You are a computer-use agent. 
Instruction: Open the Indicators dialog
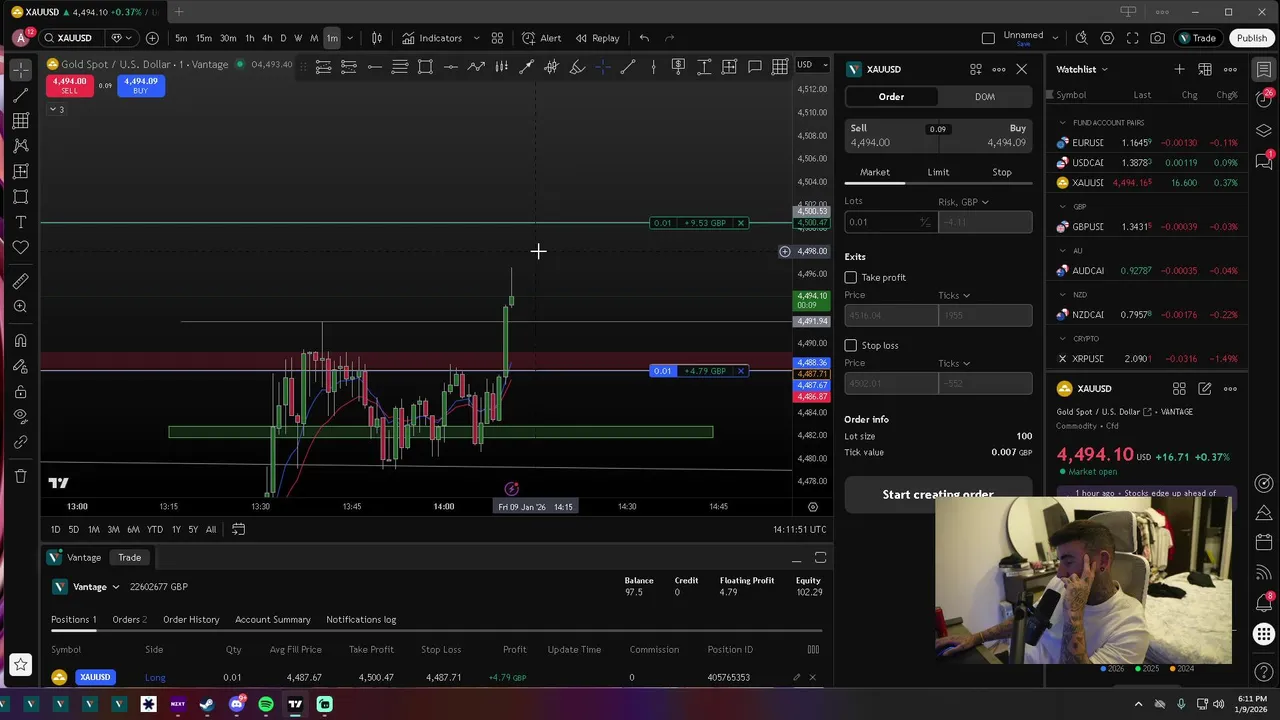tap(432, 38)
